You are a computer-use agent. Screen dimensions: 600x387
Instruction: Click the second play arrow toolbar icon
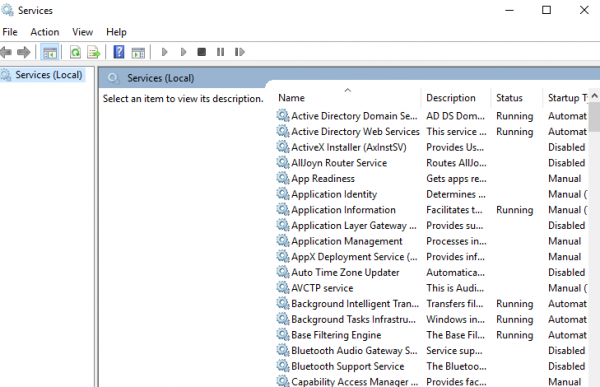click(x=183, y=52)
